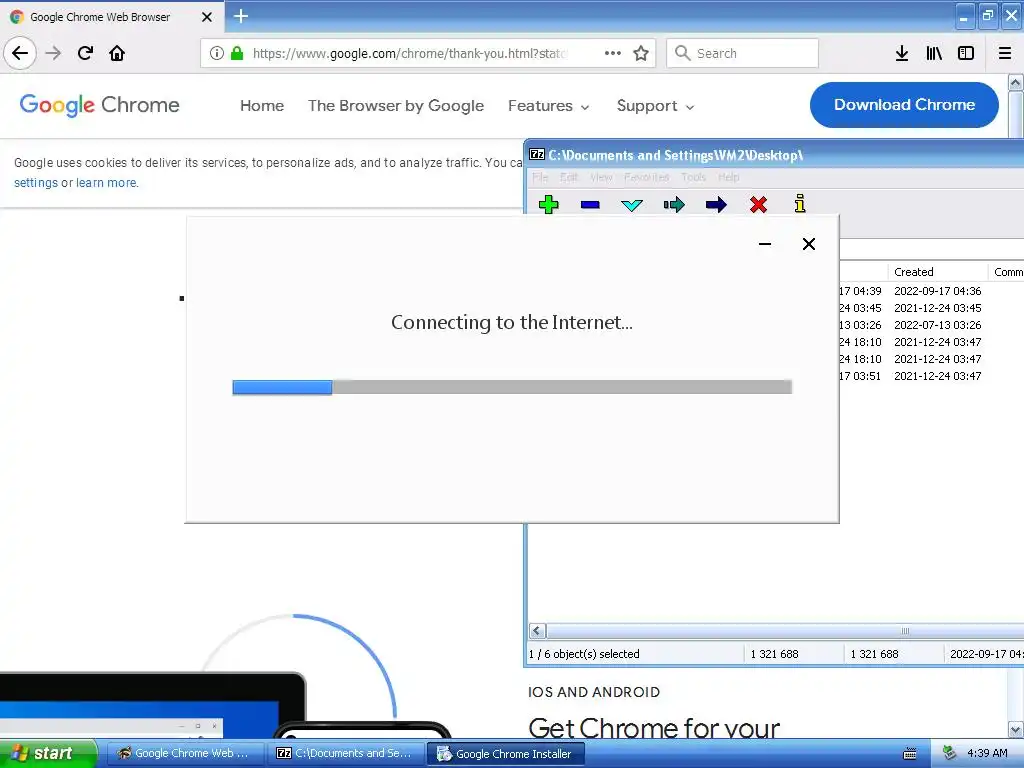
Task: Click the Google Chrome logo
Action: [99, 104]
